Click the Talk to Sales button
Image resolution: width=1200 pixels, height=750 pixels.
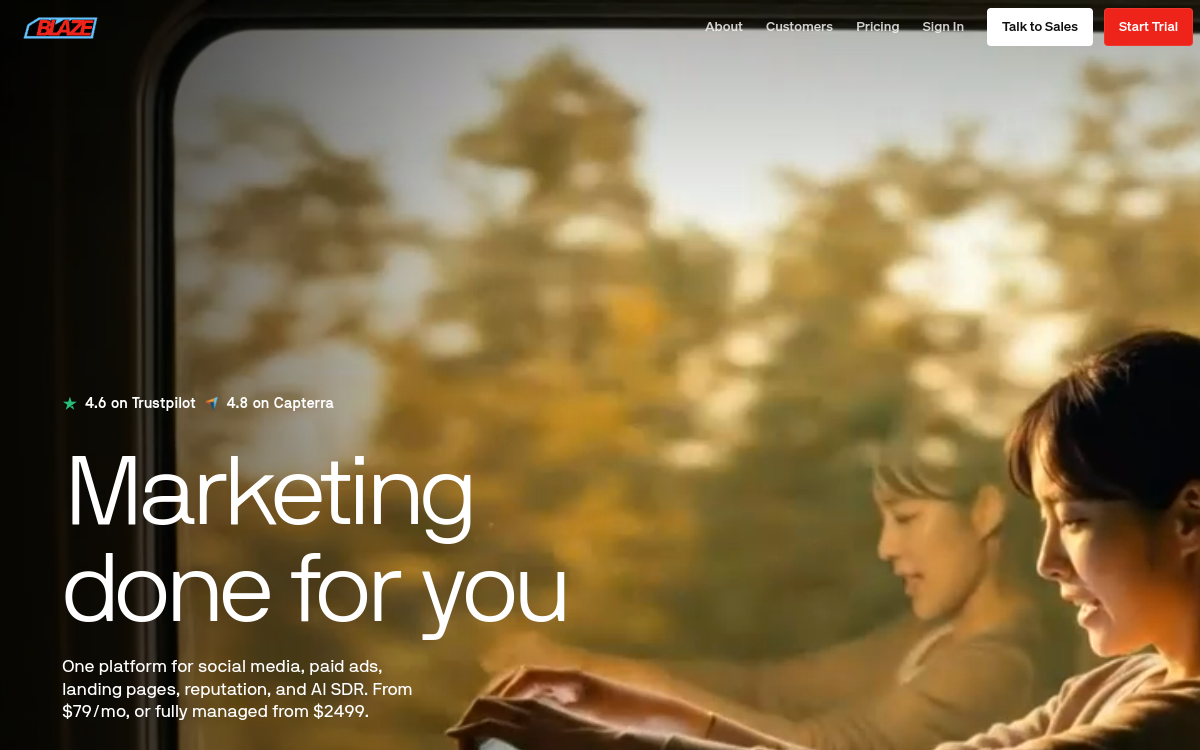1040,27
